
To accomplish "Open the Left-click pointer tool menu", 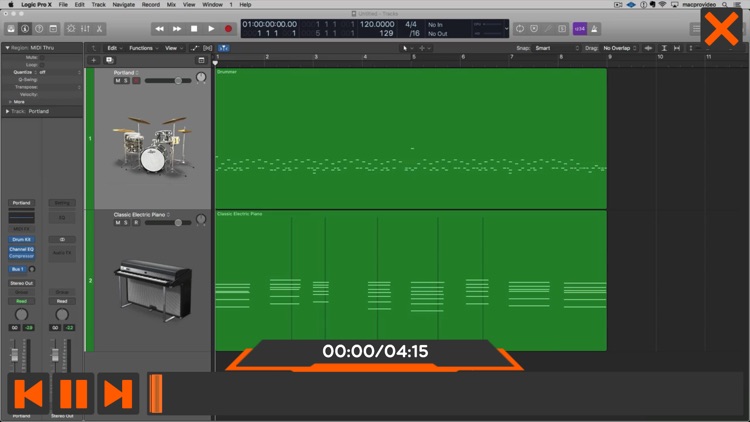I will (x=408, y=48).
